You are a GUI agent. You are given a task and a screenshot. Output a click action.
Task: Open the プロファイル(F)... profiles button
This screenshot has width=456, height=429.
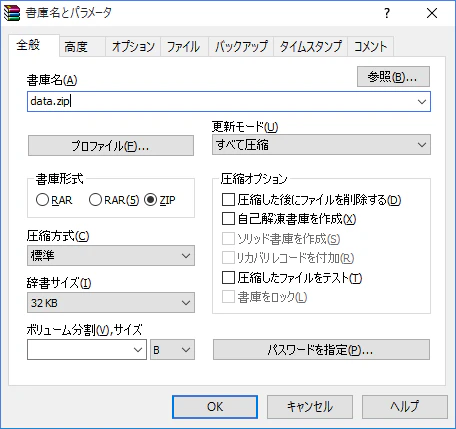111,146
